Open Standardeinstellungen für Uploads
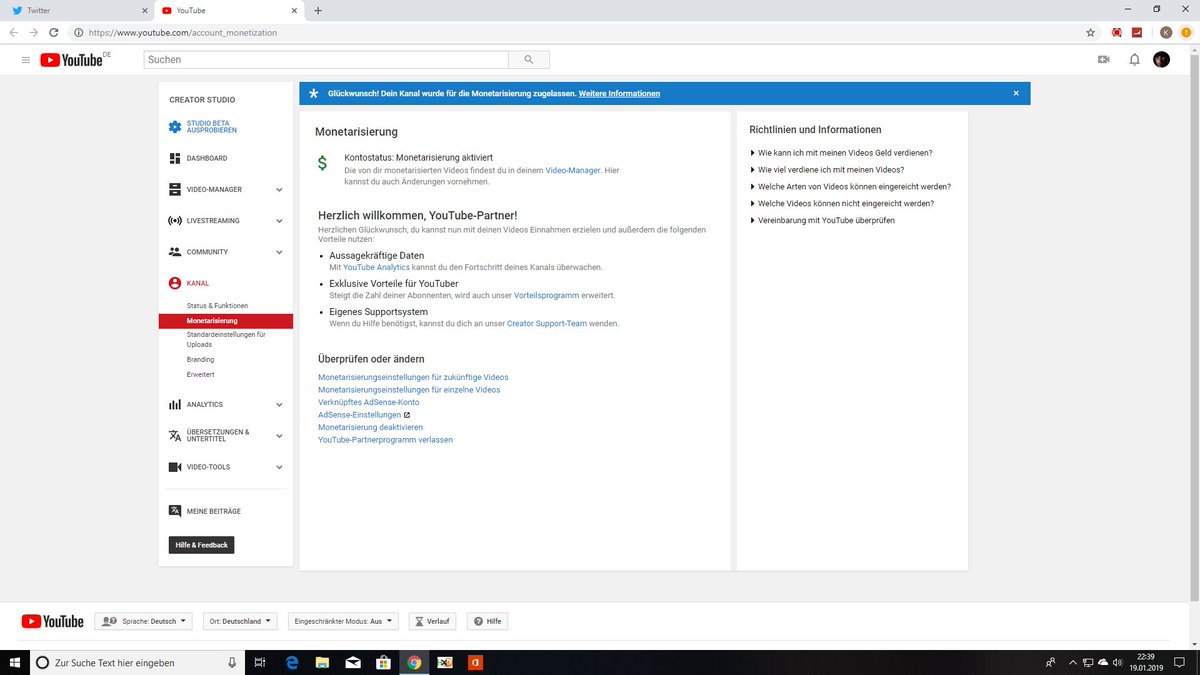This screenshot has width=1200, height=675. click(226, 339)
